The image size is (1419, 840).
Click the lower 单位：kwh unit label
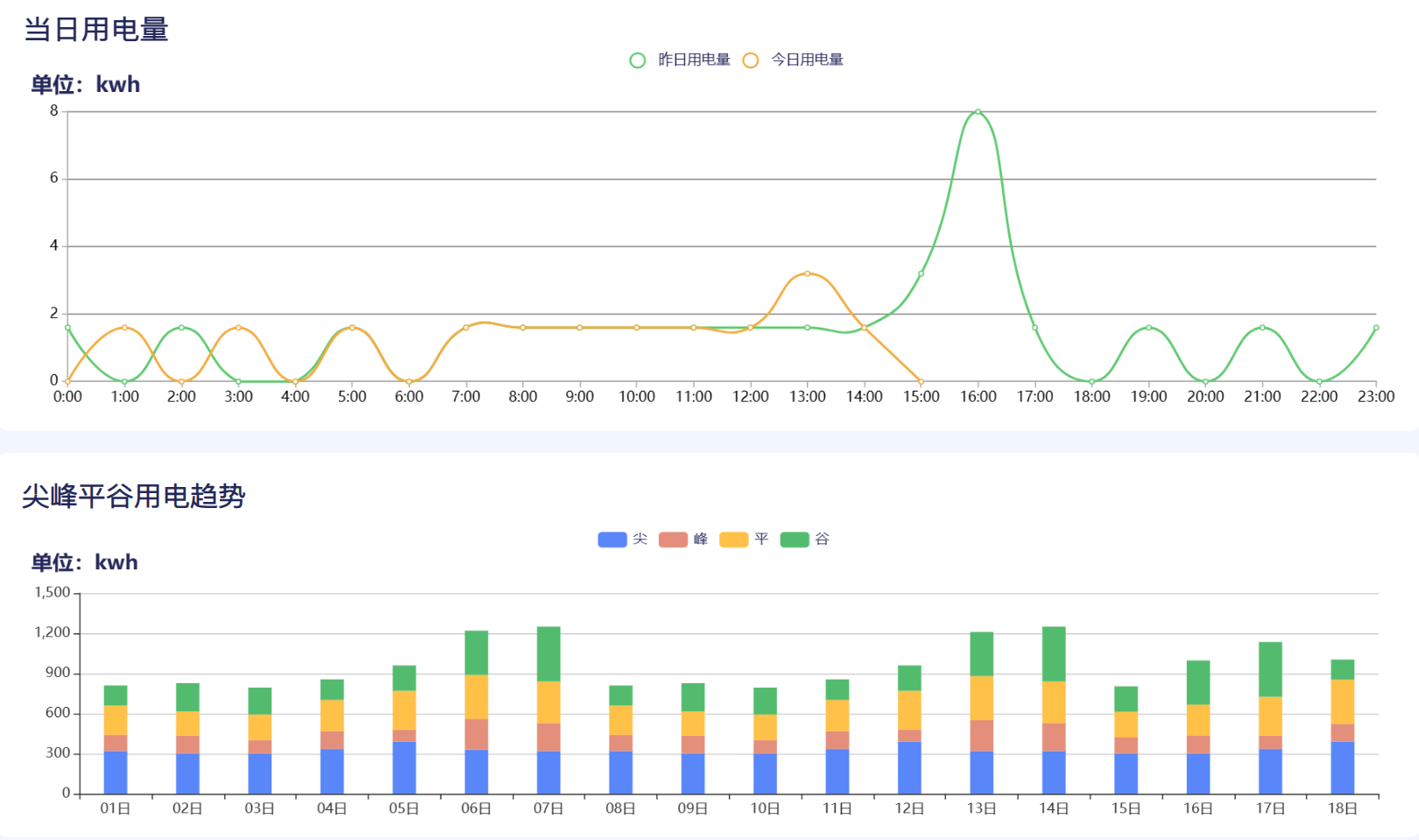click(x=85, y=562)
